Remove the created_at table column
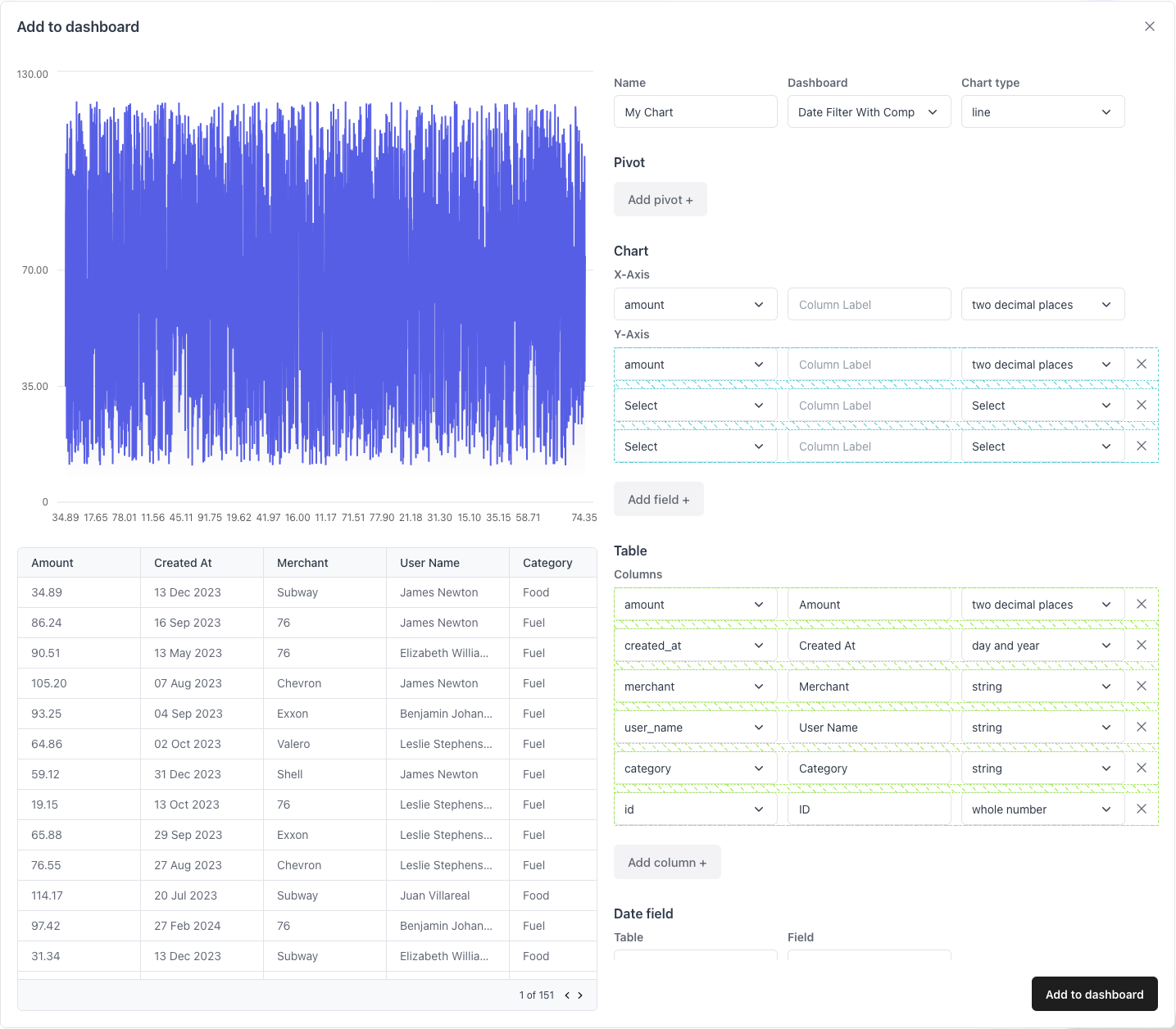Screen dimensions: 1176x1029 click(1141, 645)
